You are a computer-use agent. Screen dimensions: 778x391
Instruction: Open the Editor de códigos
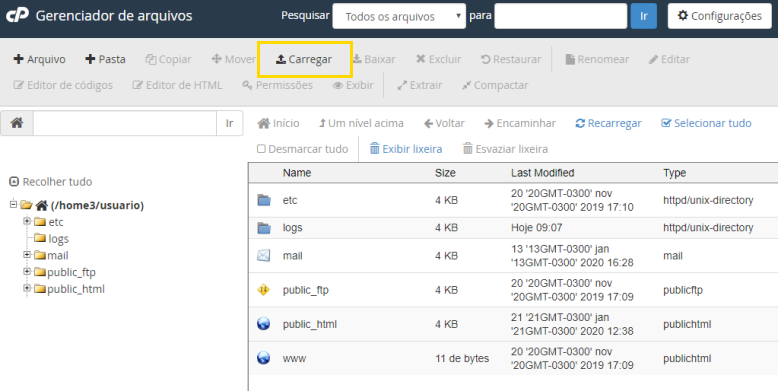pyautogui.click(x=63, y=85)
